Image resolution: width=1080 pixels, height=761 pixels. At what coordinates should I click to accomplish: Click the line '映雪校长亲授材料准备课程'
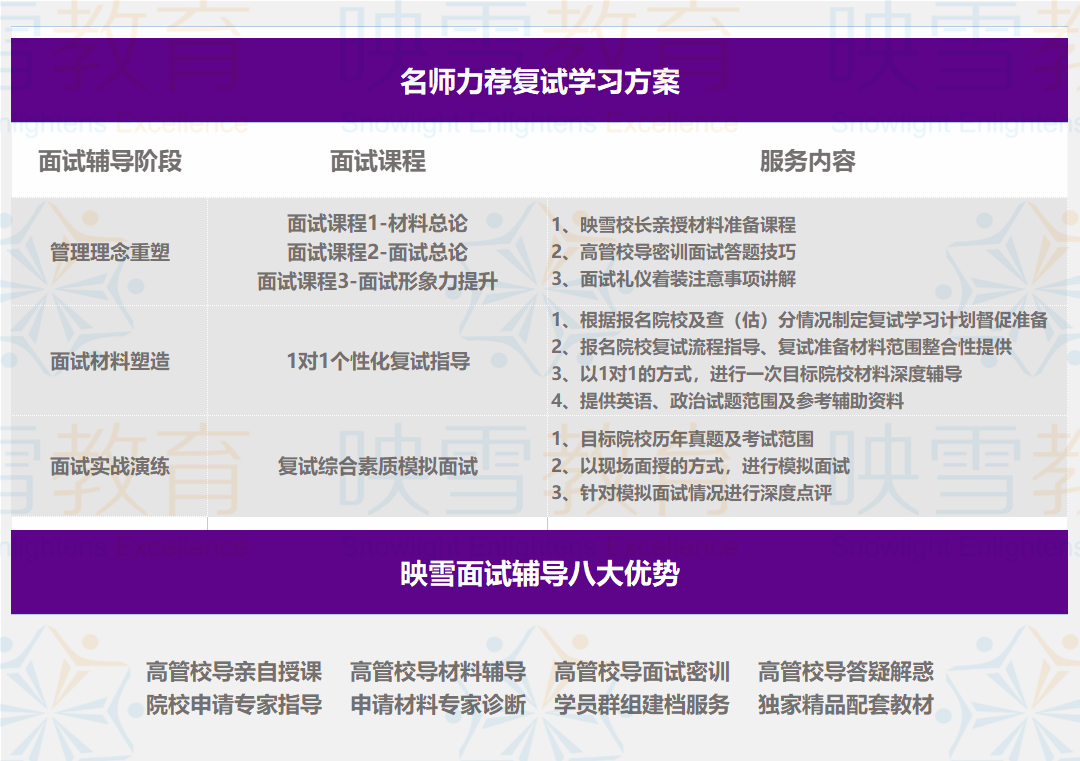click(674, 225)
